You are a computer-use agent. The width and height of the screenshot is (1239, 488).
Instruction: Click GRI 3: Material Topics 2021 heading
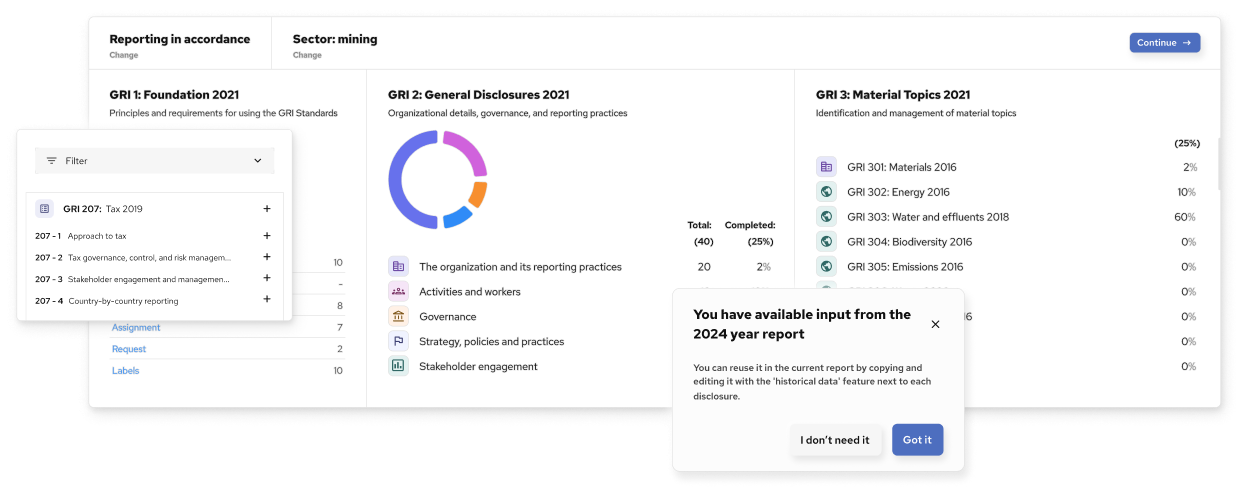tap(893, 95)
